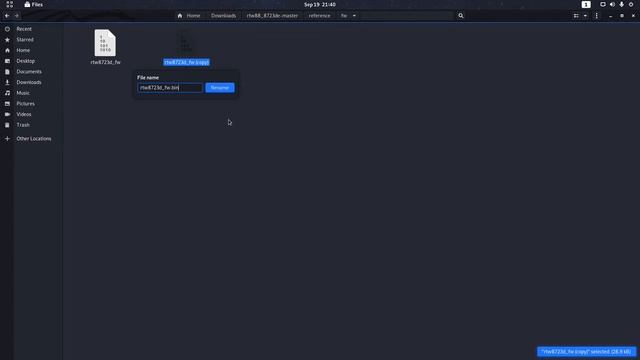This screenshot has width=640, height=360.
Task: Open search with the magnifier icon
Action: pyautogui.click(x=461, y=16)
